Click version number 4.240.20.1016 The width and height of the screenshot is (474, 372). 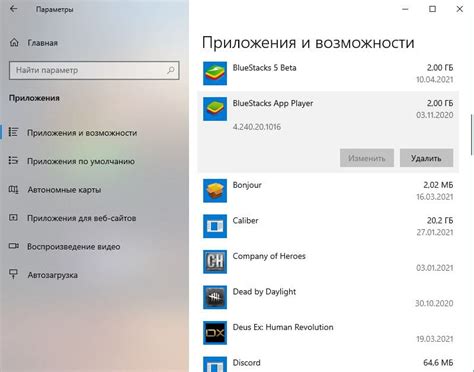tap(257, 127)
